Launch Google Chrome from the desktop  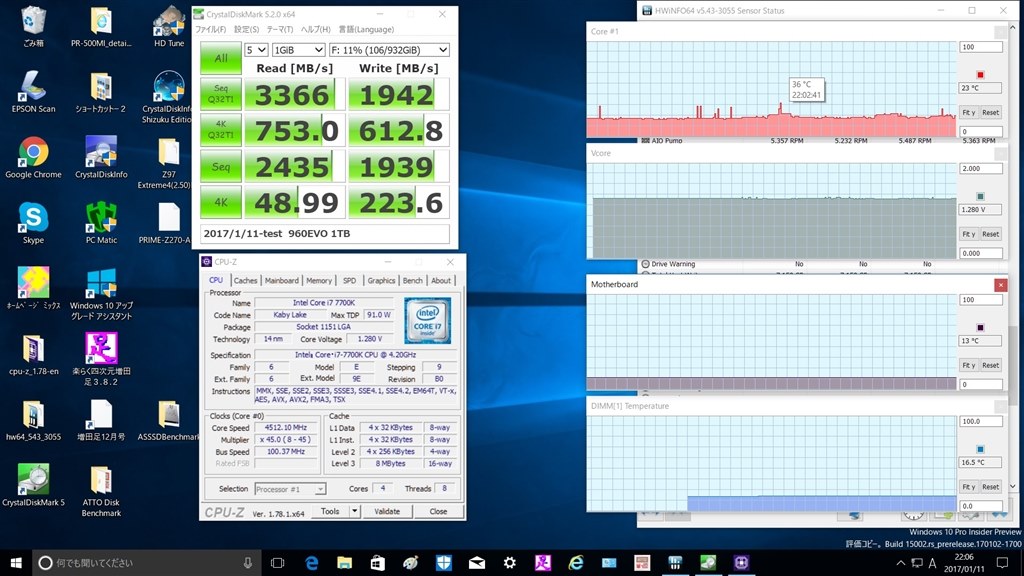pos(33,157)
